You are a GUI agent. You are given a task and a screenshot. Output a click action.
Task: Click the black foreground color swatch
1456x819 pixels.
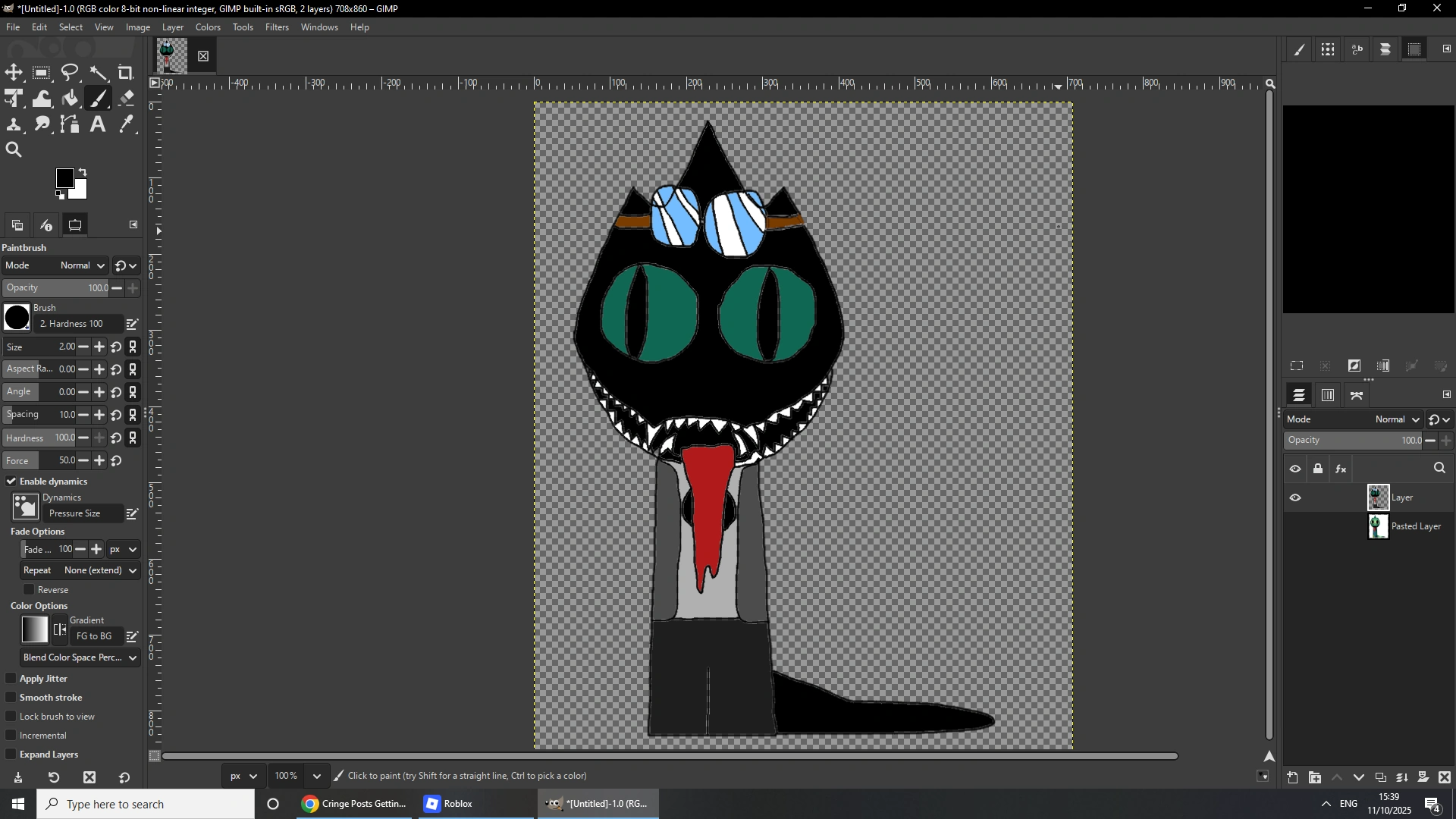64,178
